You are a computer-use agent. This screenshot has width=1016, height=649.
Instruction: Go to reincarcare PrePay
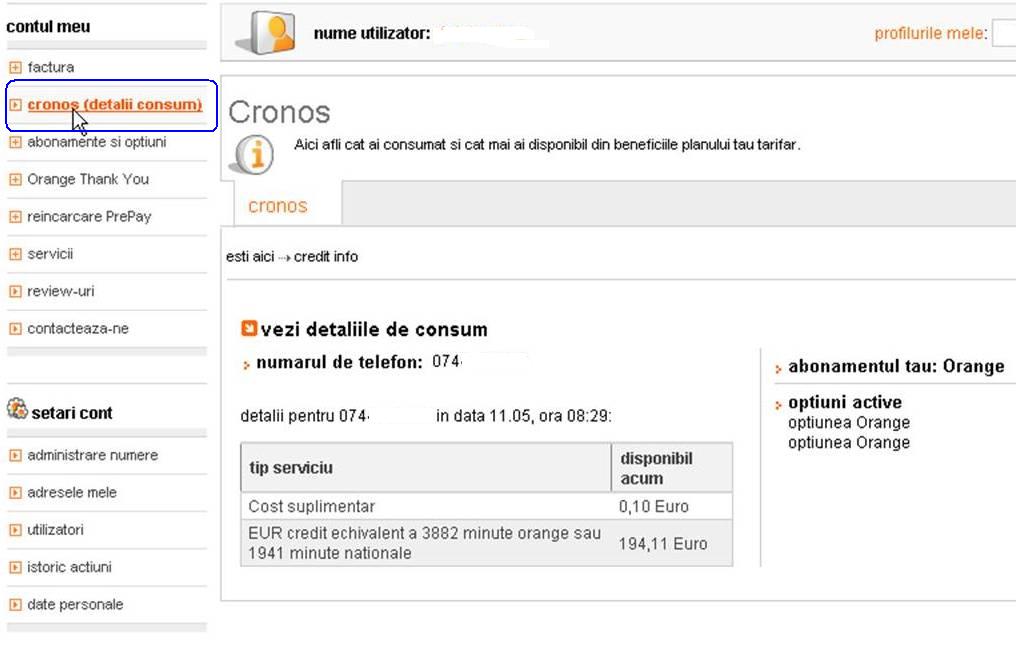pos(89,217)
